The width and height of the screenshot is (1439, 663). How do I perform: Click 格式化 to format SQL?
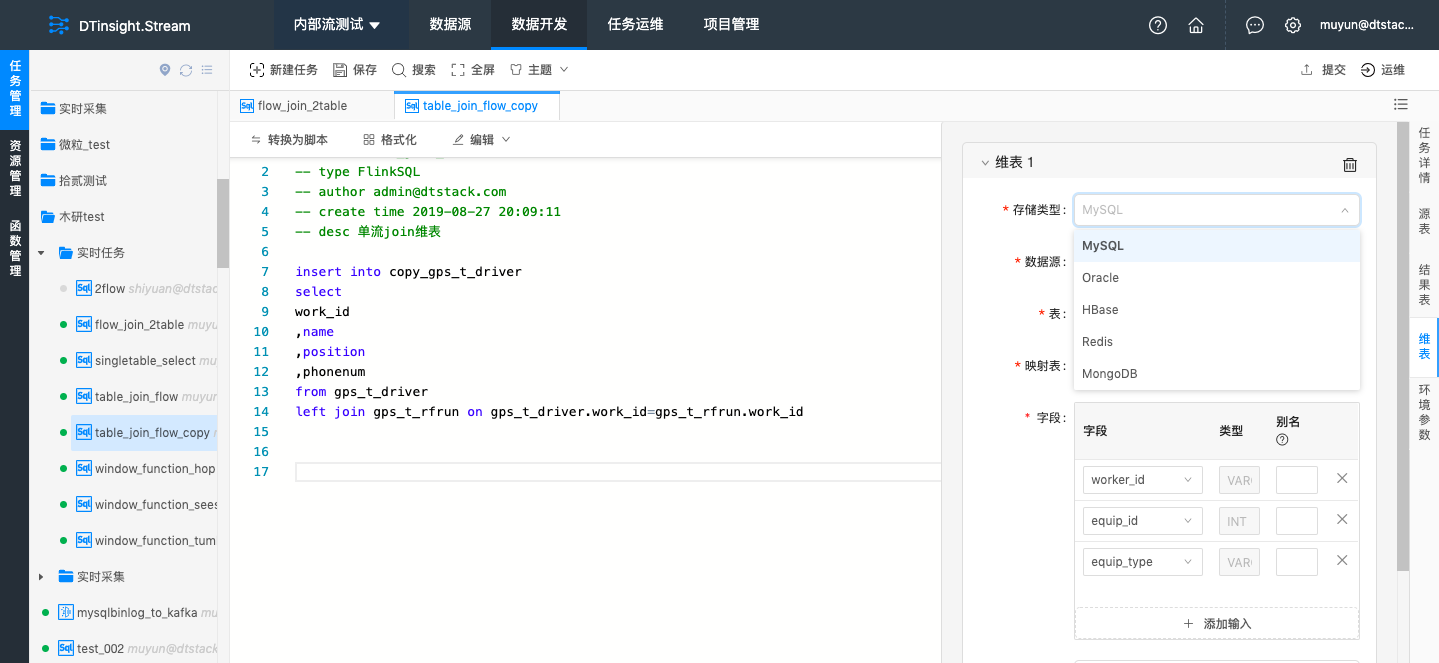coord(390,140)
